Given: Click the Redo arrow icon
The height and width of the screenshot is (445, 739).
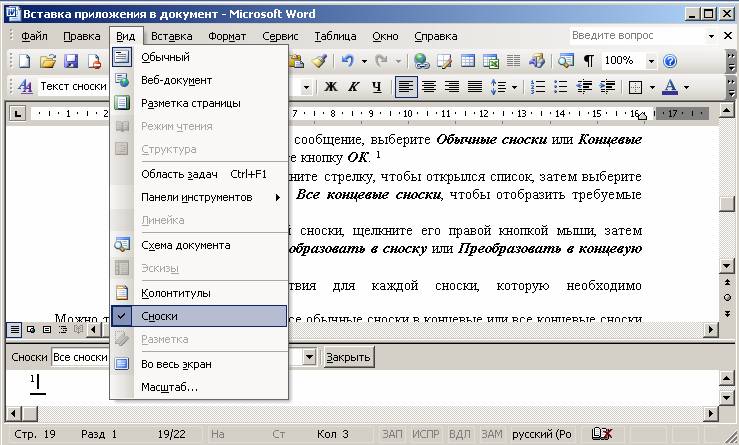Looking at the screenshot, I should (382, 61).
